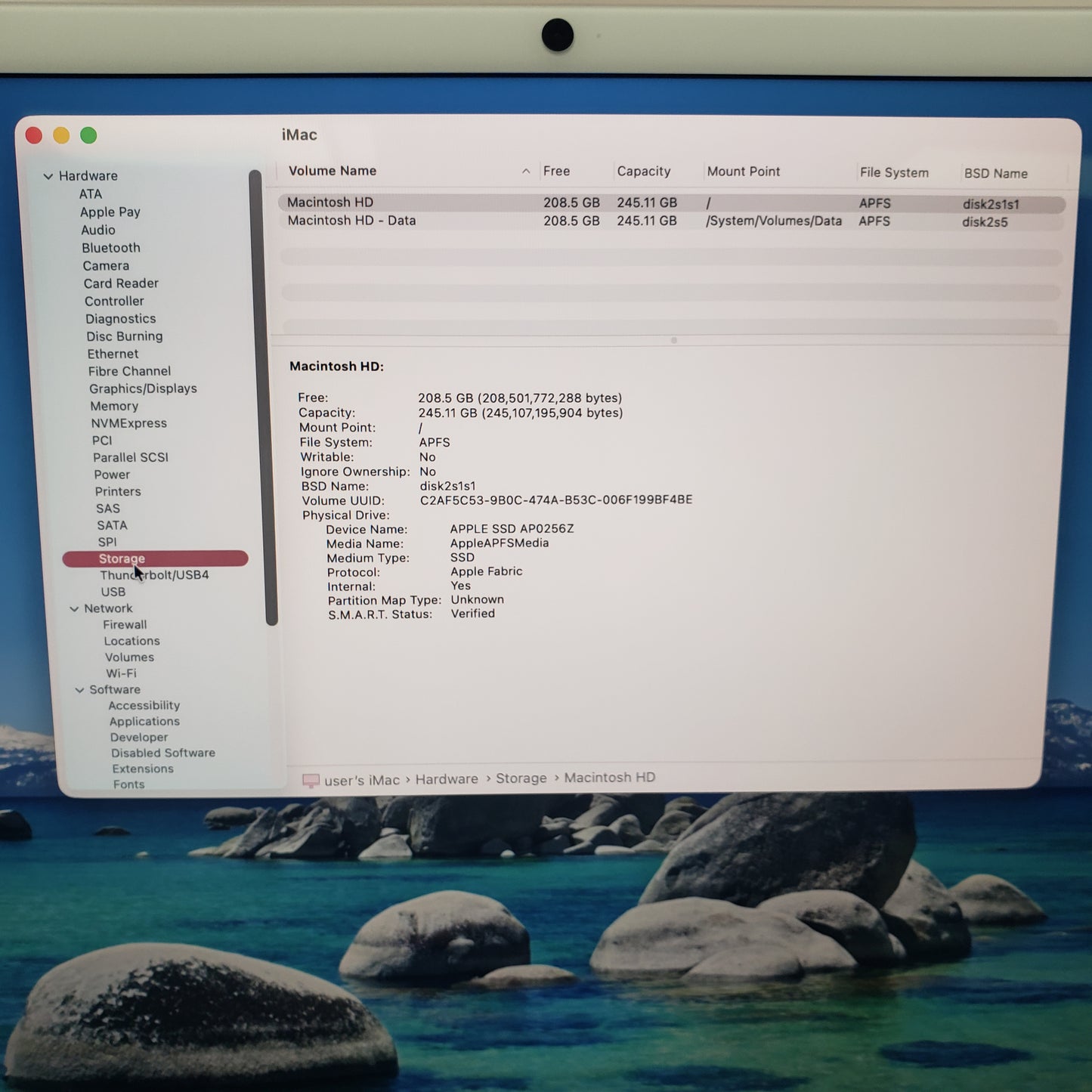1092x1092 pixels.
Task: Collapse the Hardware section
Action: click(x=48, y=175)
